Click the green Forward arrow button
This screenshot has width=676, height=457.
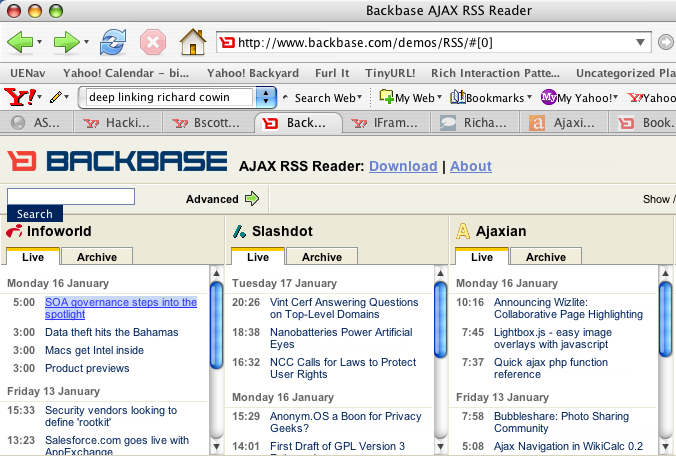[67, 43]
